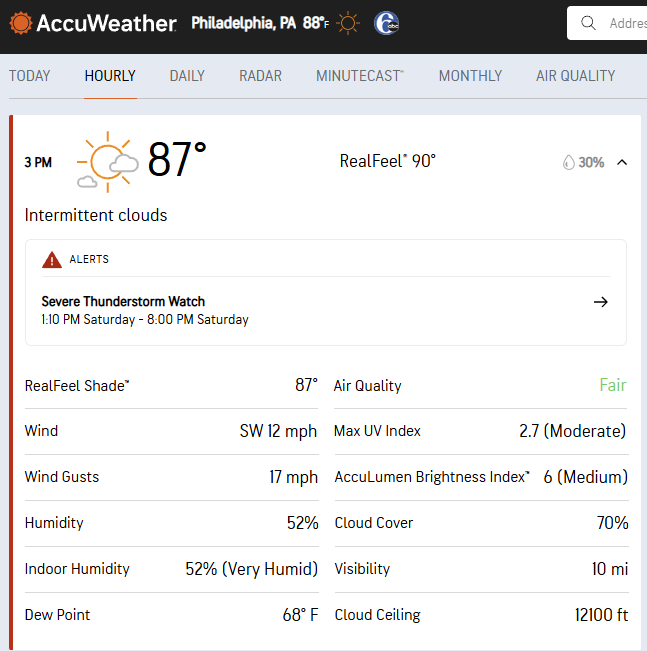Open the 6abc partner logo
This screenshot has width=647, height=651.
tap(386, 23)
